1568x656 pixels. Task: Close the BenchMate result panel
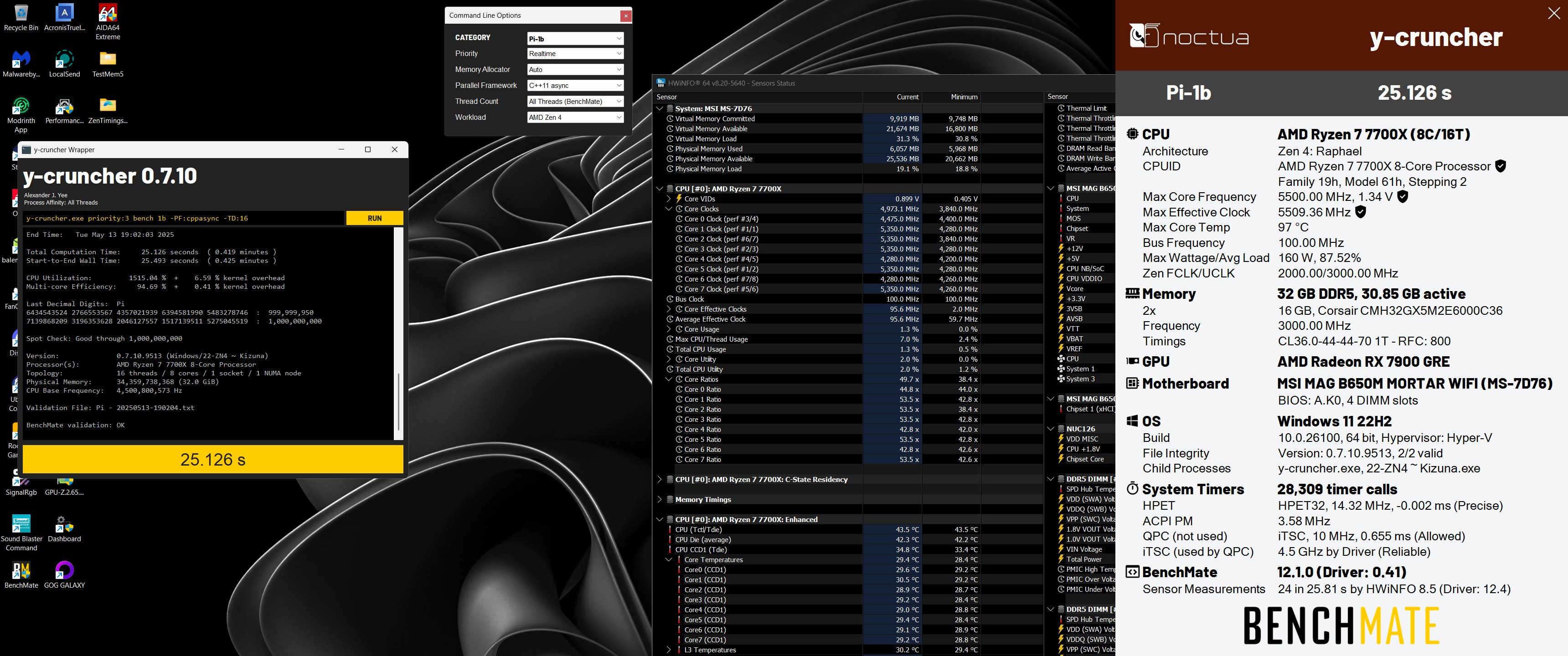(1553, 13)
